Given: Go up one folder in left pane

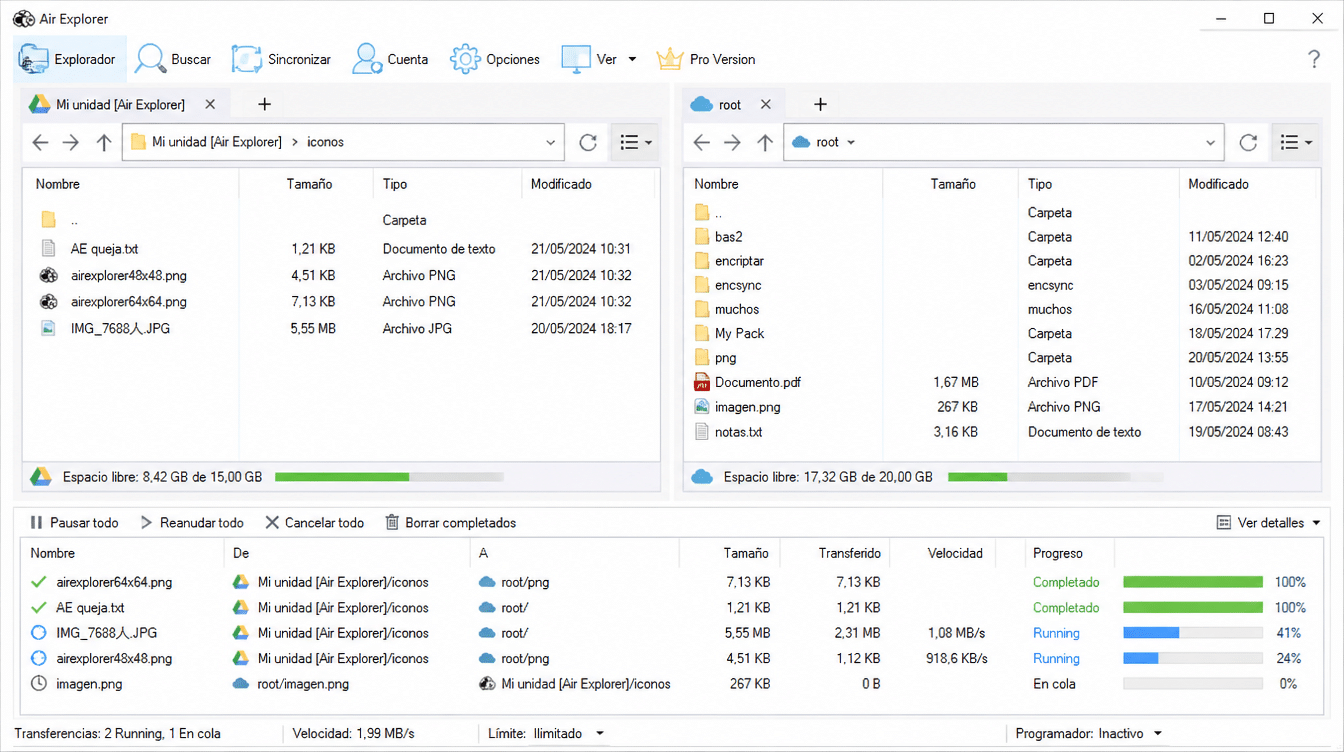Looking at the screenshot, I should [x=103, y=142].
